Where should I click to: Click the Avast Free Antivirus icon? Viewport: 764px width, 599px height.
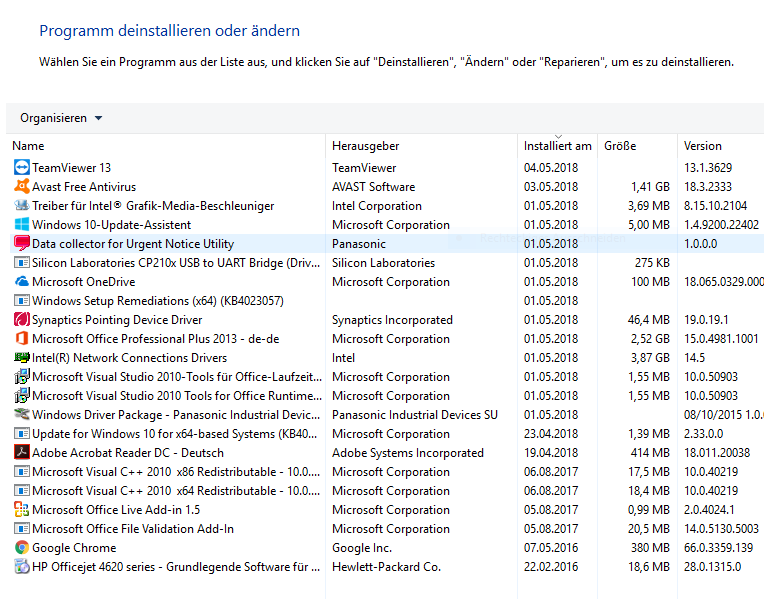(21, 187)
